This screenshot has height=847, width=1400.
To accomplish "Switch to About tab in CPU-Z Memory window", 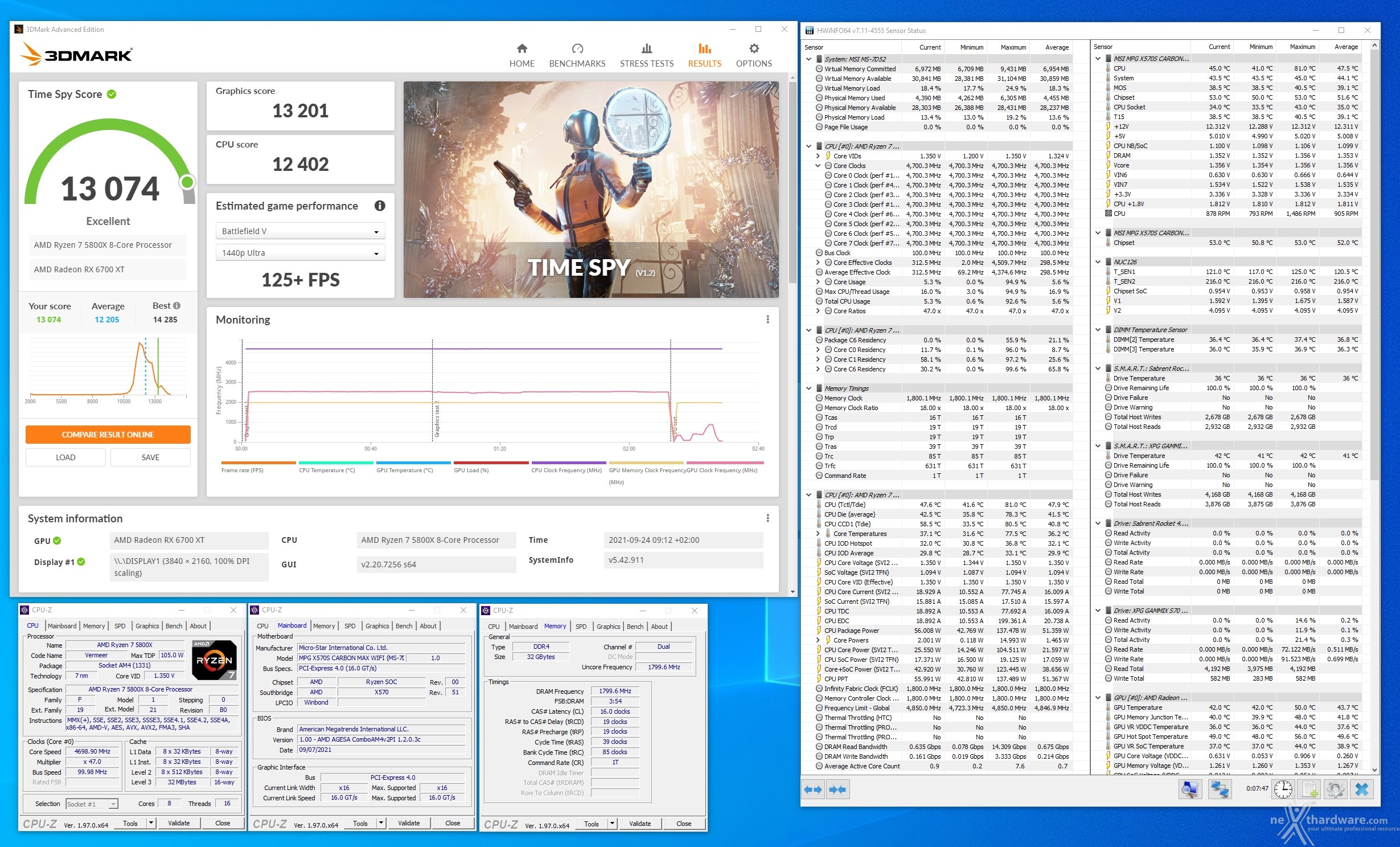I will pyautogui.click(x=659, y=627).
